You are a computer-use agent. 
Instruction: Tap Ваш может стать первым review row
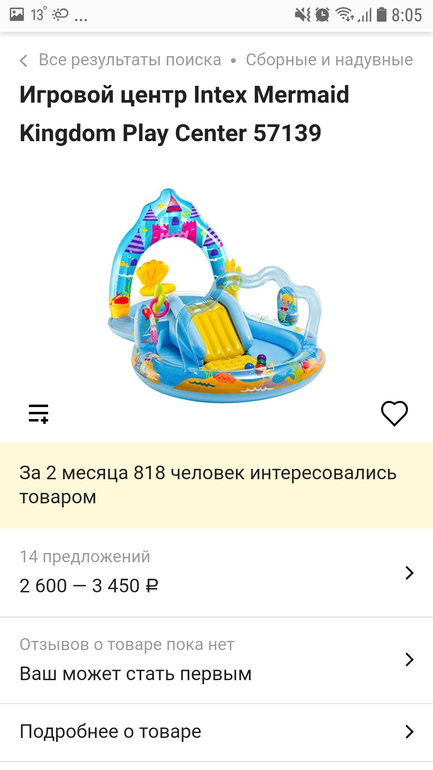click(216, 660)
